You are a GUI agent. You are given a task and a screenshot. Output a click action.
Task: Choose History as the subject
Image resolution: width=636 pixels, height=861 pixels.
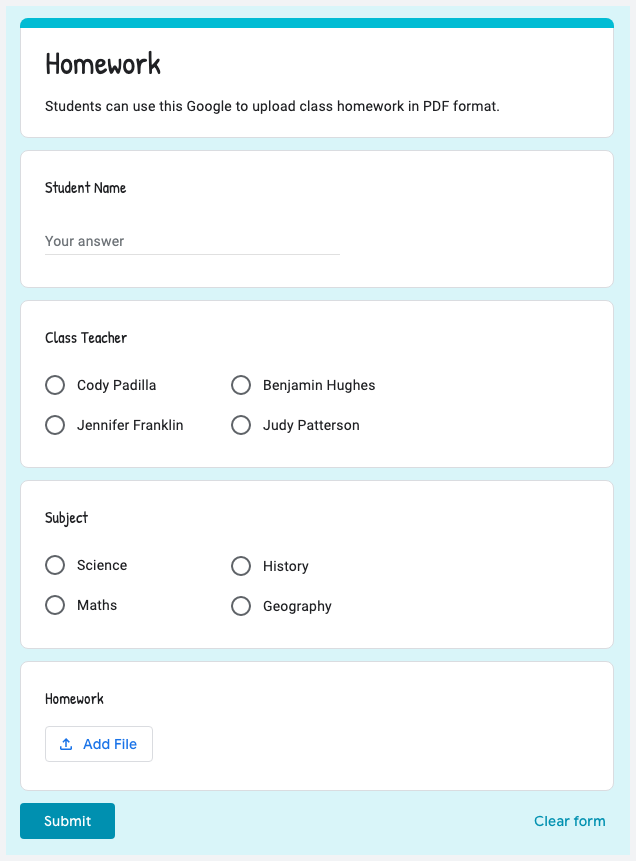[241, 565]
